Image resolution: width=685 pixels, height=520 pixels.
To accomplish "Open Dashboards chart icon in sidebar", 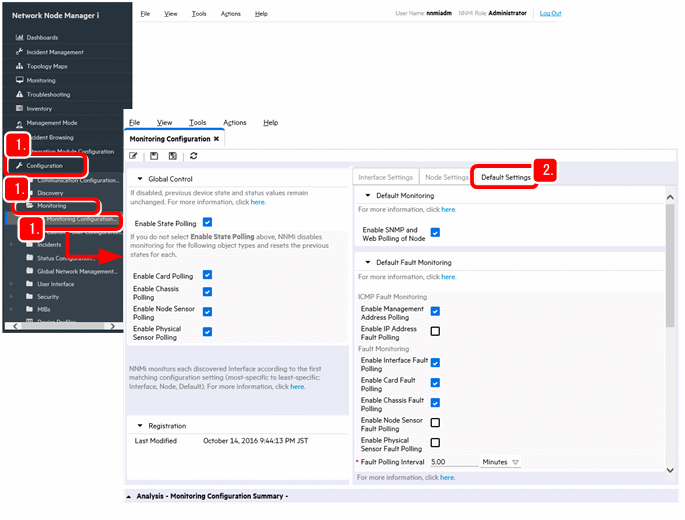I will (x=19, y=38).
